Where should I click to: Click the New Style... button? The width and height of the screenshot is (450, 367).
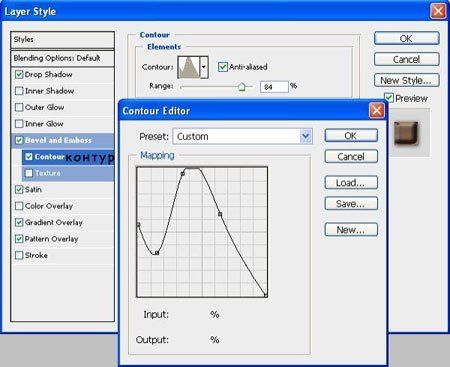click(406, 80)
